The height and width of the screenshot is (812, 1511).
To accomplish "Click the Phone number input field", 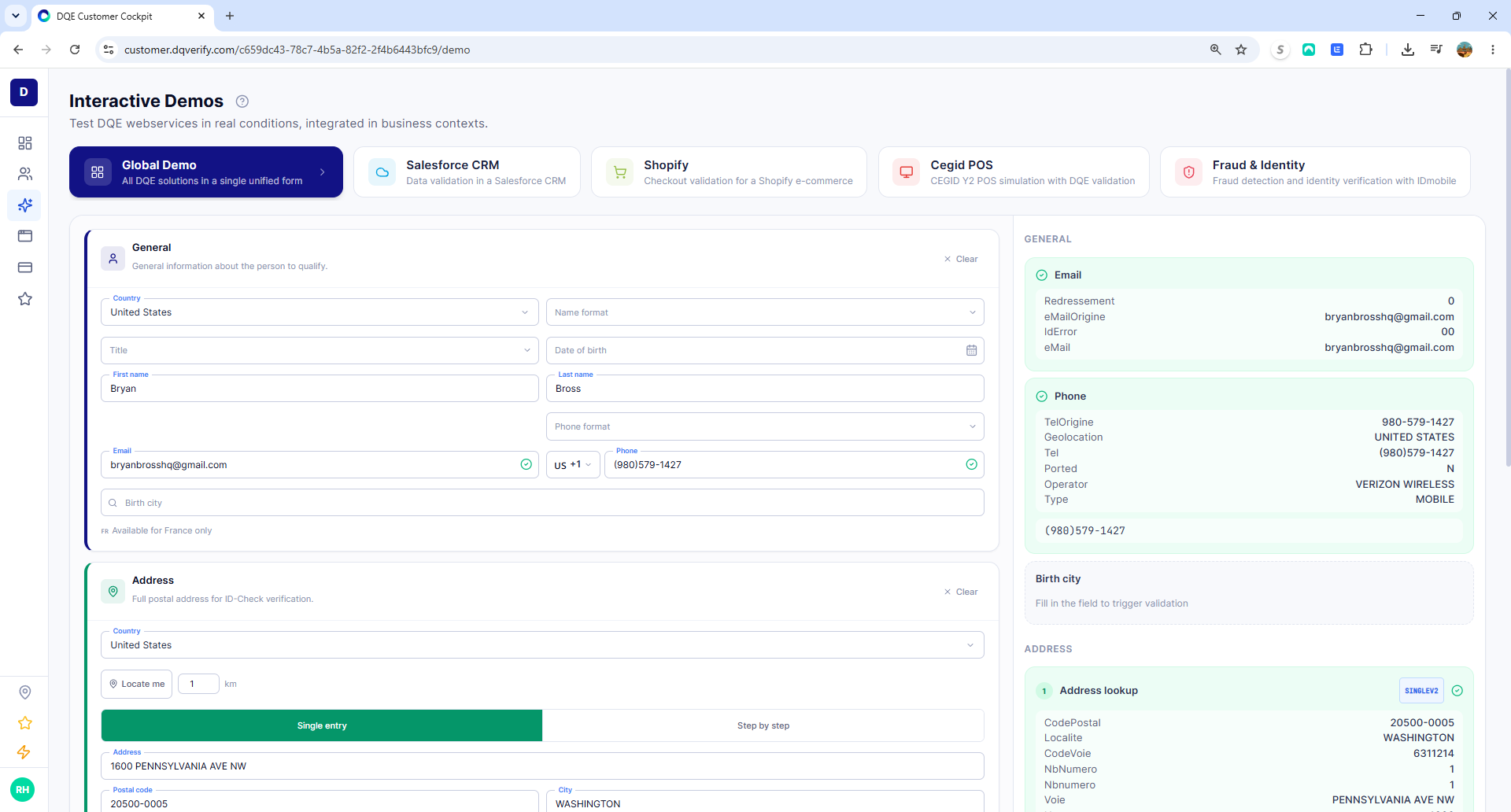I will [794, 465].
